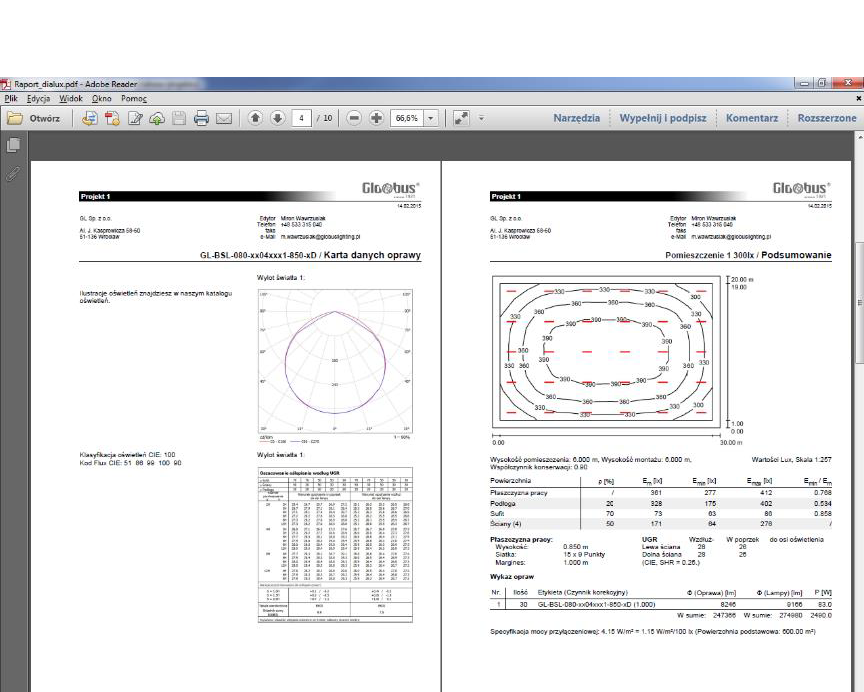This screenshot has width=864, height=692.
Task: Minimize the Adobe Reader window
Action: (x=804, y=83)
